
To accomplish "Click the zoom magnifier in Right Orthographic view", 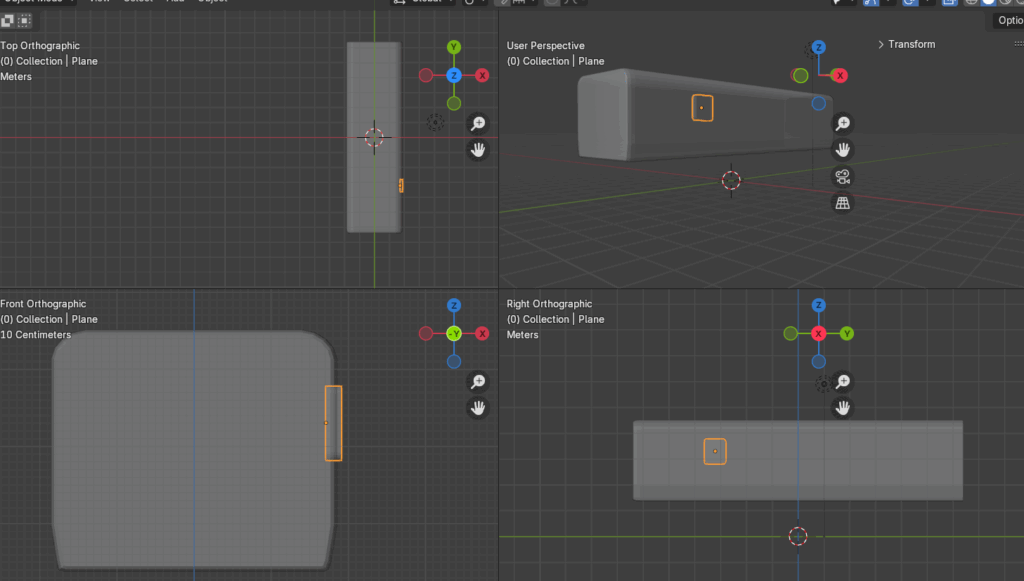I will 843,381.
